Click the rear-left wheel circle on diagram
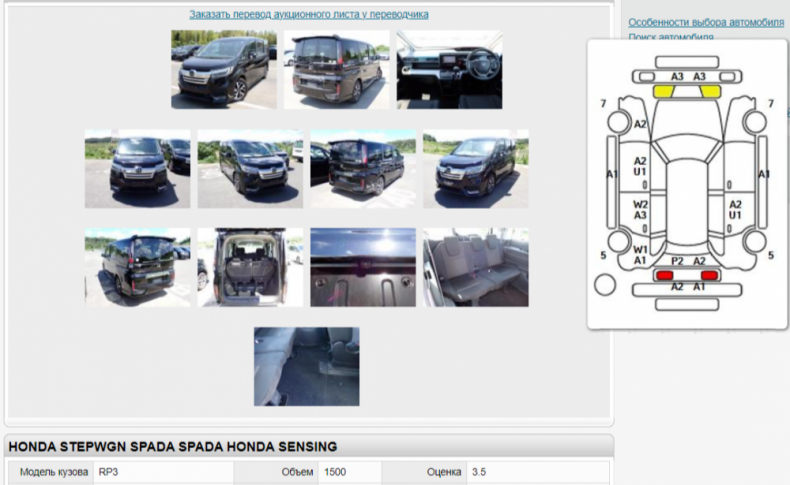The height and width of the screenshot is (485, 790). click(x=619, y=241)
